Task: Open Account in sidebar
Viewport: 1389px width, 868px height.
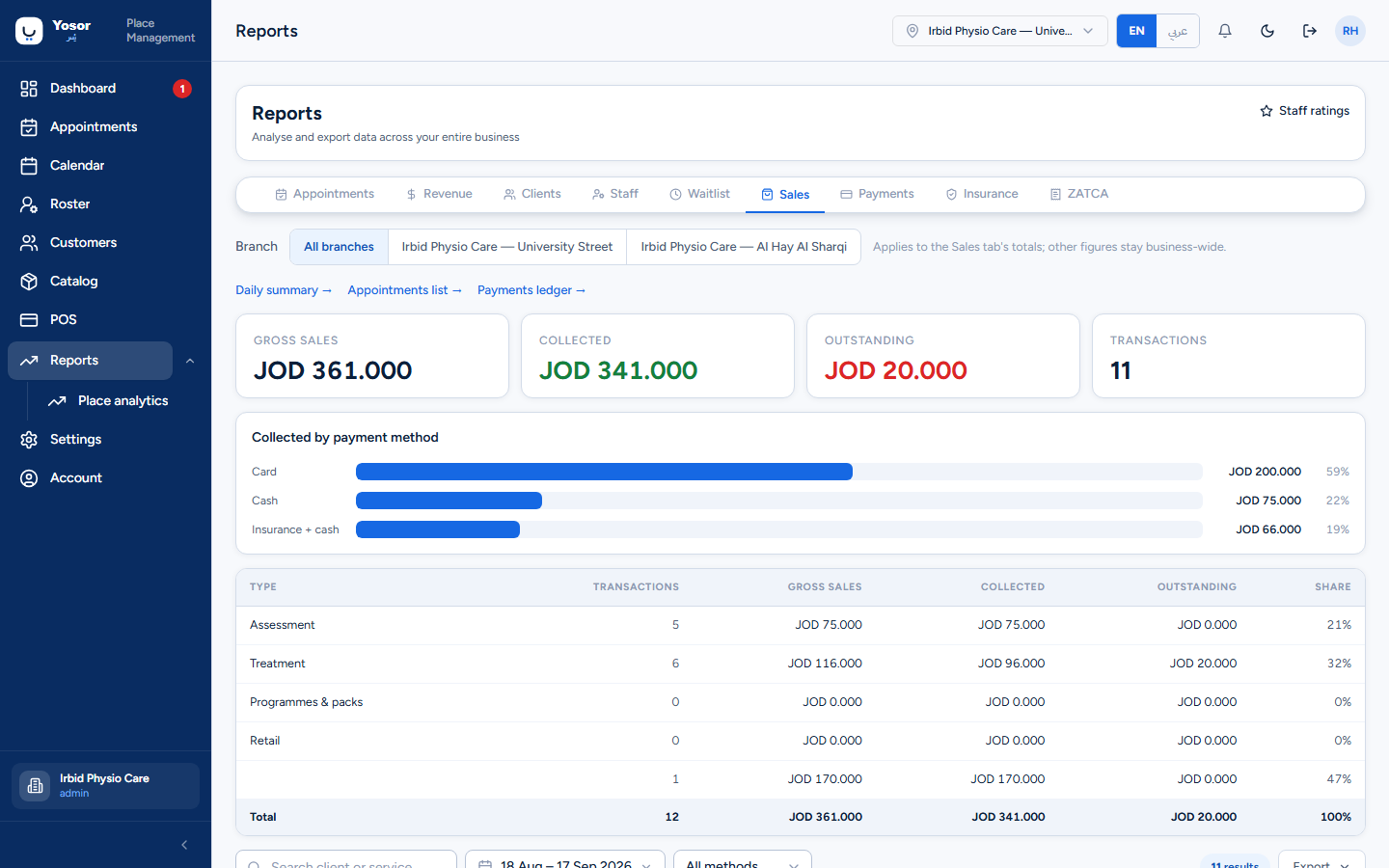Action: click(105, 478)
